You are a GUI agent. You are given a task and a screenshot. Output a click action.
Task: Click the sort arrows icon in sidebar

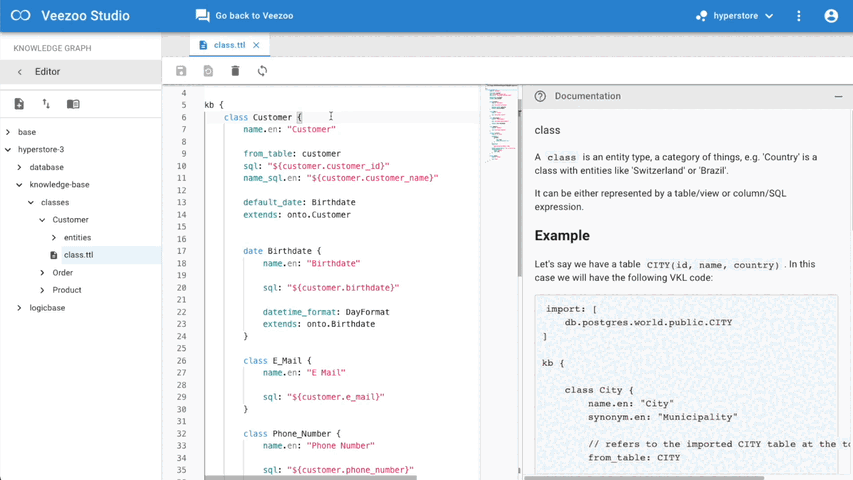point(46,104)
